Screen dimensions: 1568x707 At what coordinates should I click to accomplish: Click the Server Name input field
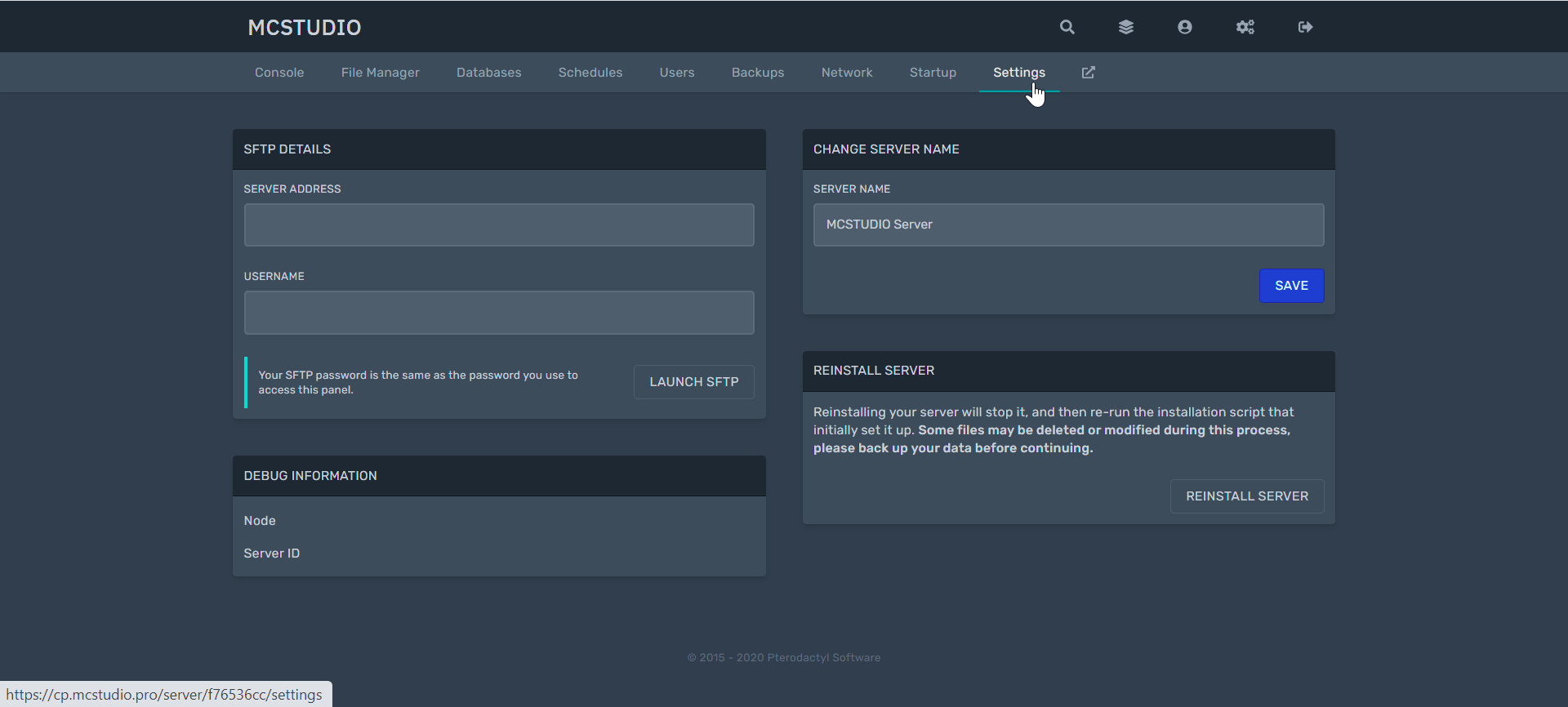pyautogui.click(x=1068, y=225)
